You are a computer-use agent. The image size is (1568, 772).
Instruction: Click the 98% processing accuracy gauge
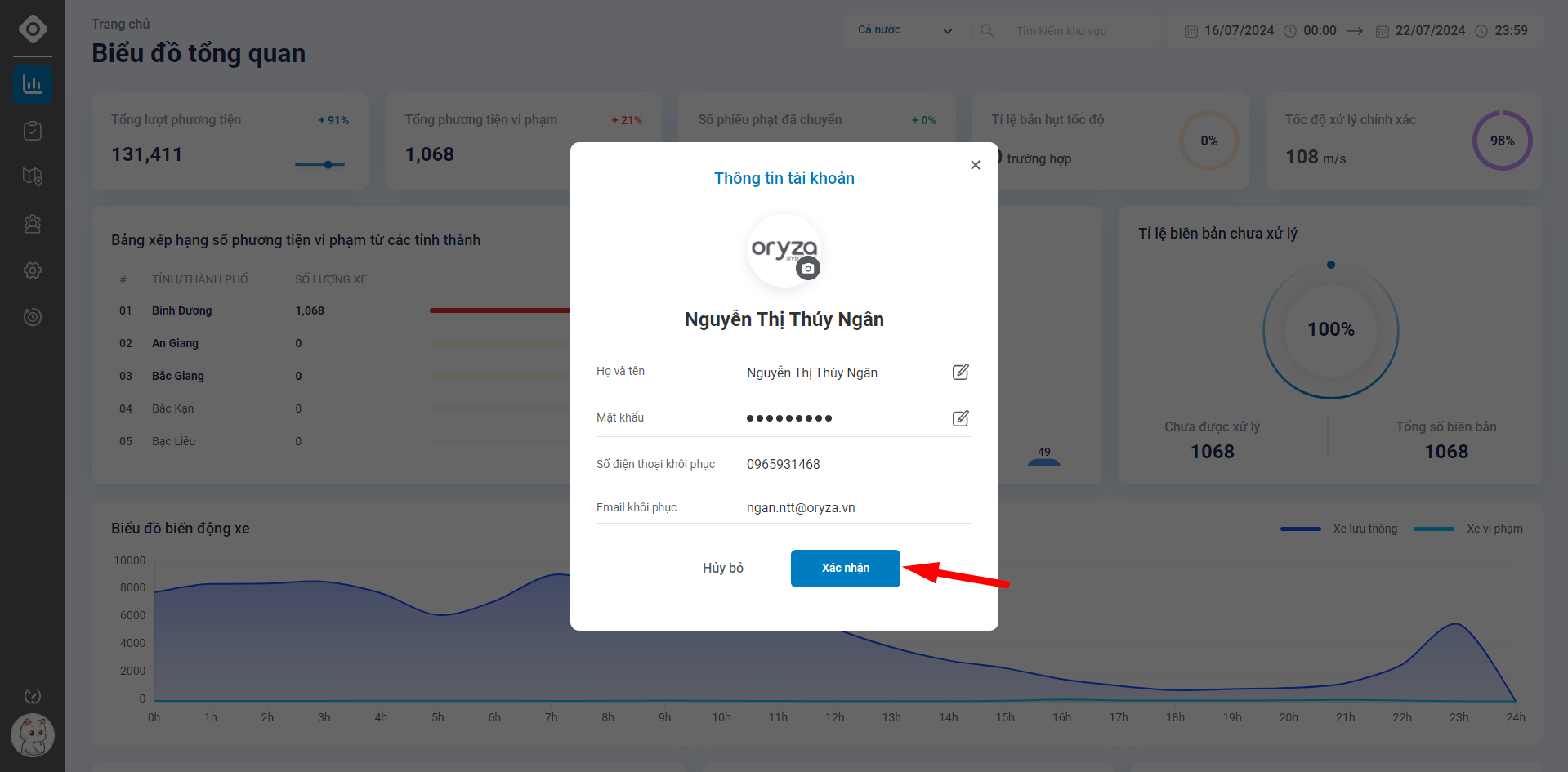[1502, 141]
